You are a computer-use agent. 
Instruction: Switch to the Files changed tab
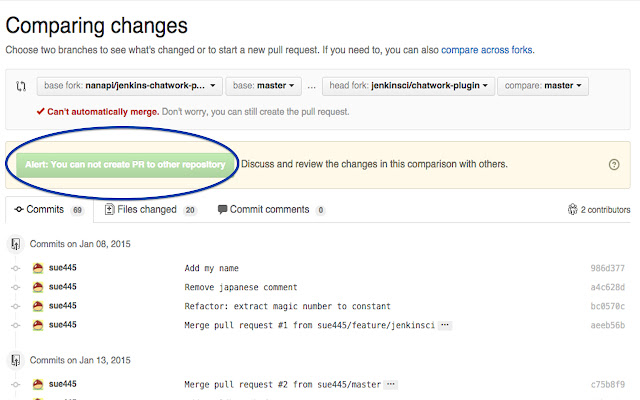coord(150,210)
